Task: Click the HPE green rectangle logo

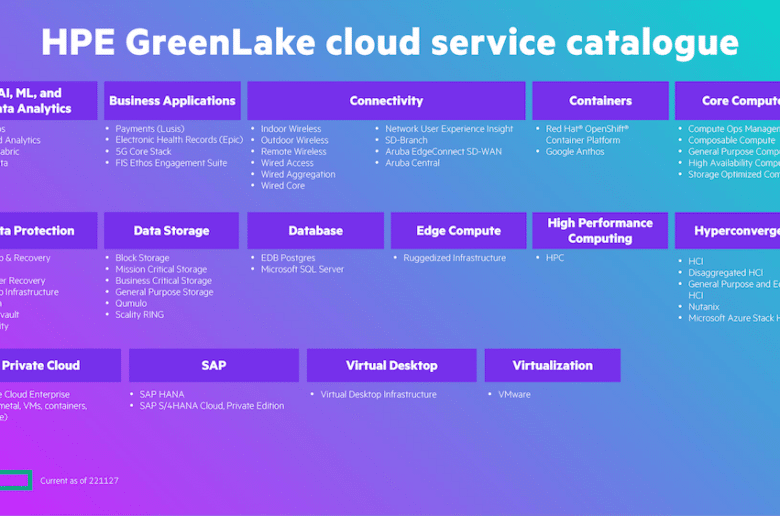Action: (x=16, y=480)
